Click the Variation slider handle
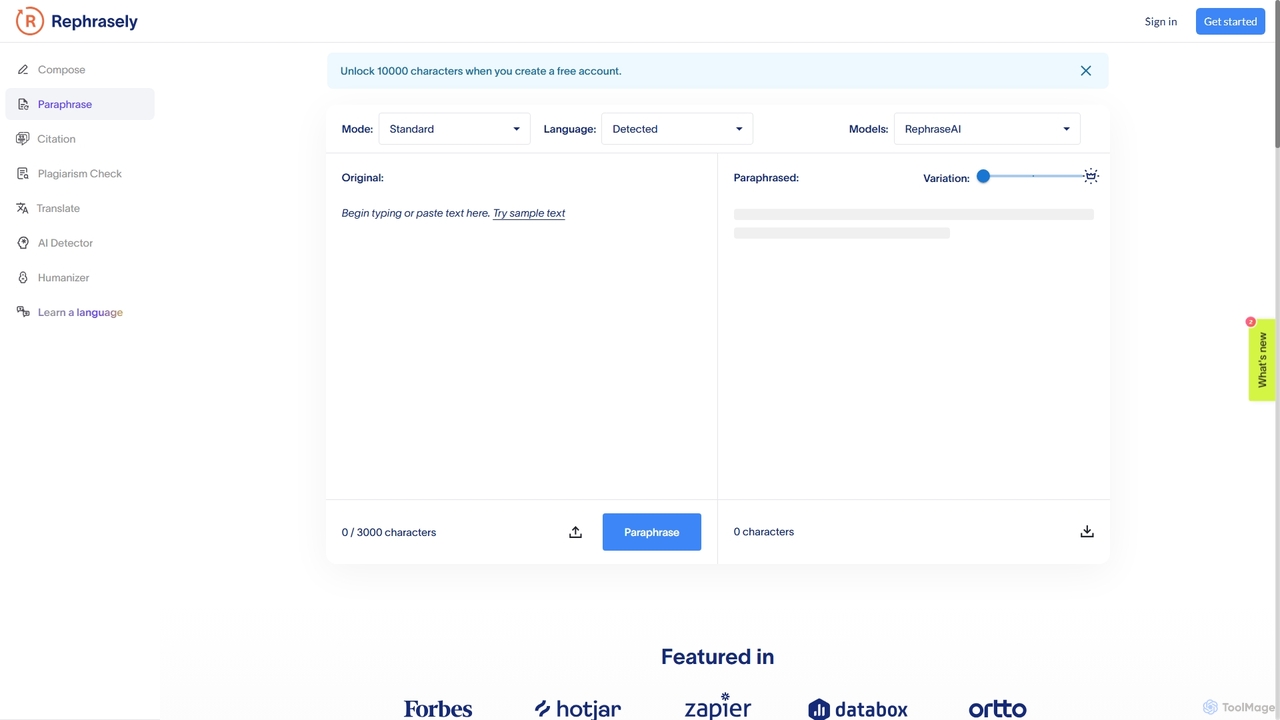The height and width of the screenshot is (720, 1280). tap(983, 176)
